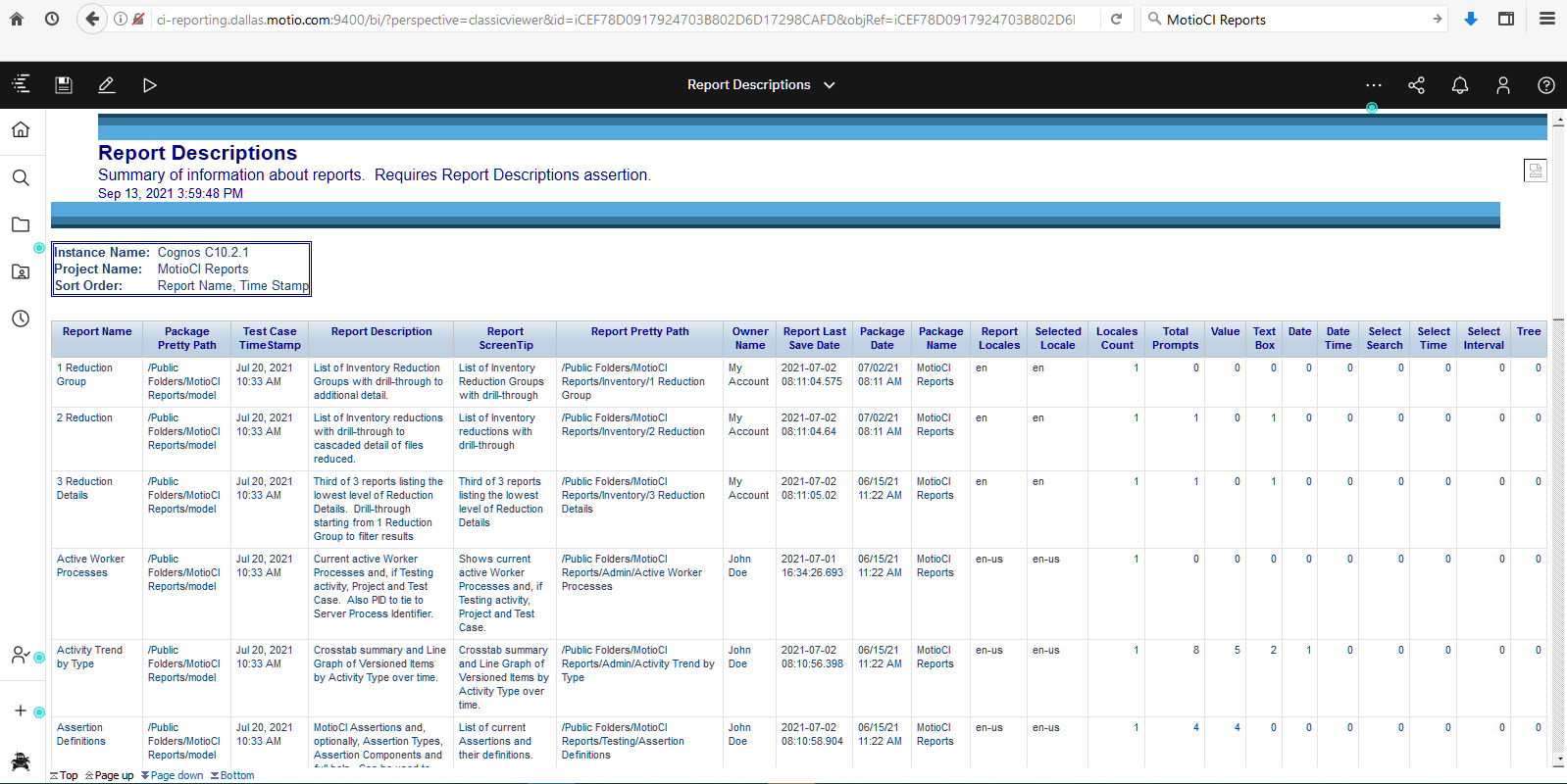Click the go arrow in the search box
The width and height of the screenshot is (1567, 784).
click(x=1437, y=19)
